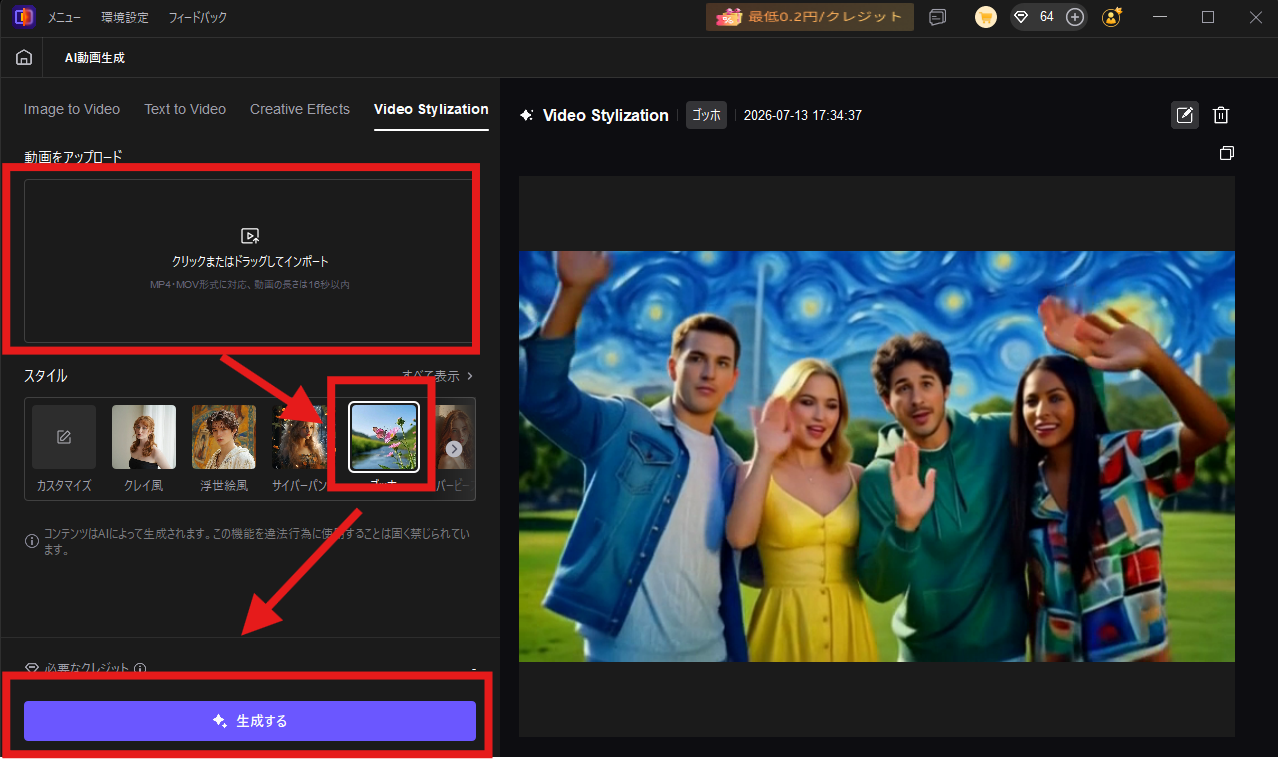1278x759 pixels.
Task: Click the video upload import area
Action: point(248,261)
